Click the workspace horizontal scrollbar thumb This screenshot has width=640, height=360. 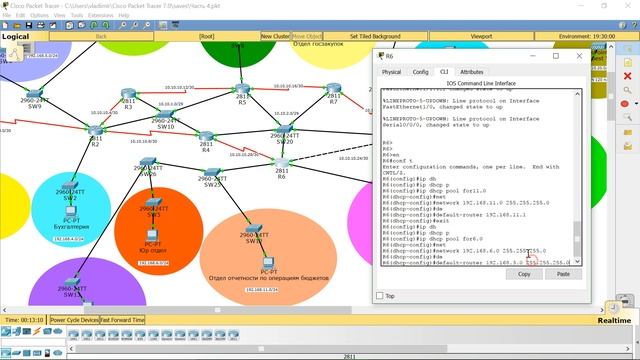click(x=218, y=310)
